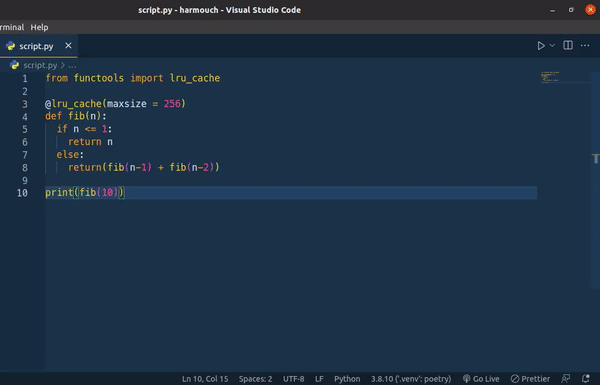Click 'functools' module name on line 1
The width and height of the screenshot is (600, 385).
[x=99, y=78]
